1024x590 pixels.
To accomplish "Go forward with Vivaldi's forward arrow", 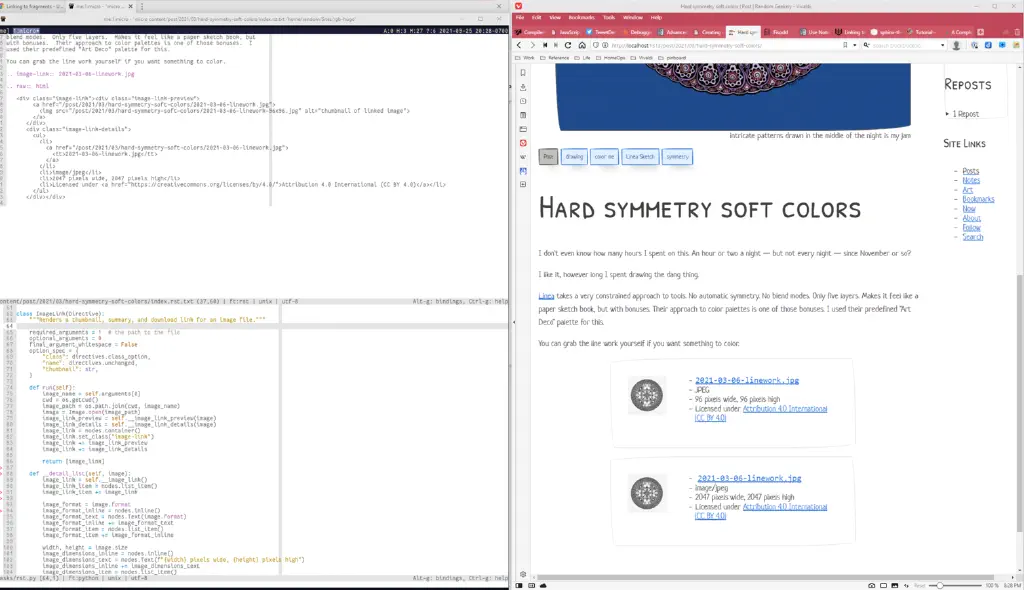I will pos(532,45).
